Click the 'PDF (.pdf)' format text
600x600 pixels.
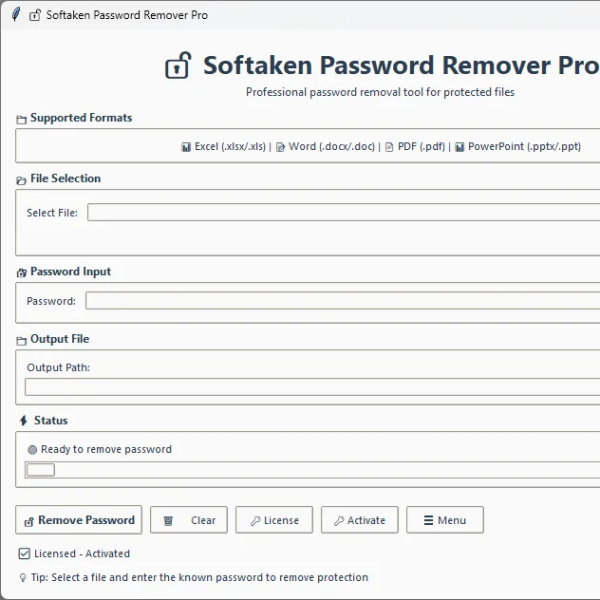point(421,147)
